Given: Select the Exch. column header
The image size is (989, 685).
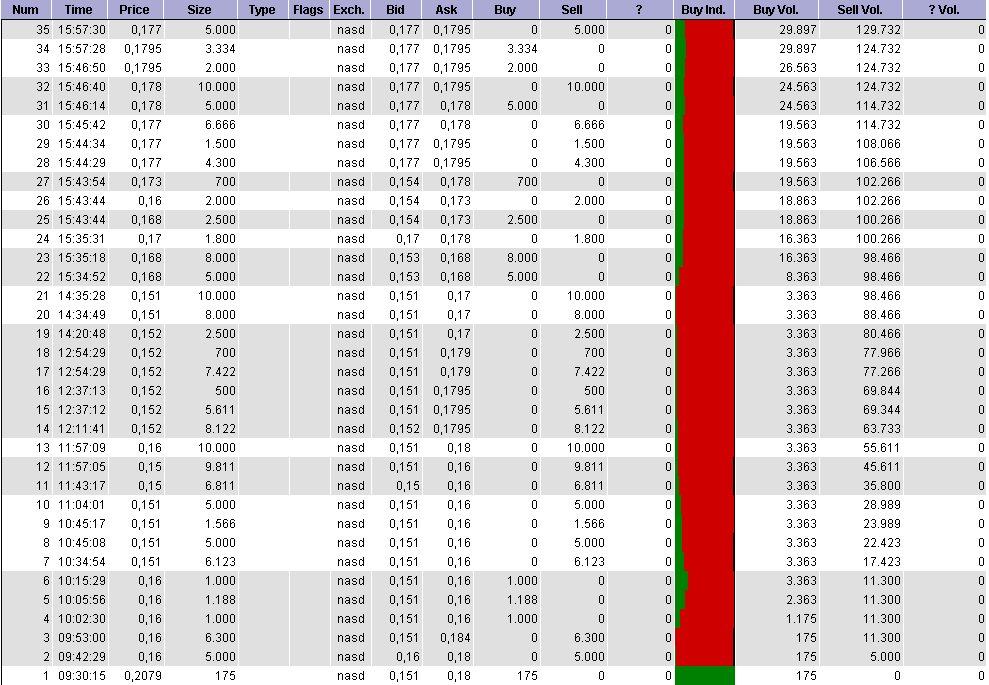Looking at the screenshot, I should coord(348,10).
